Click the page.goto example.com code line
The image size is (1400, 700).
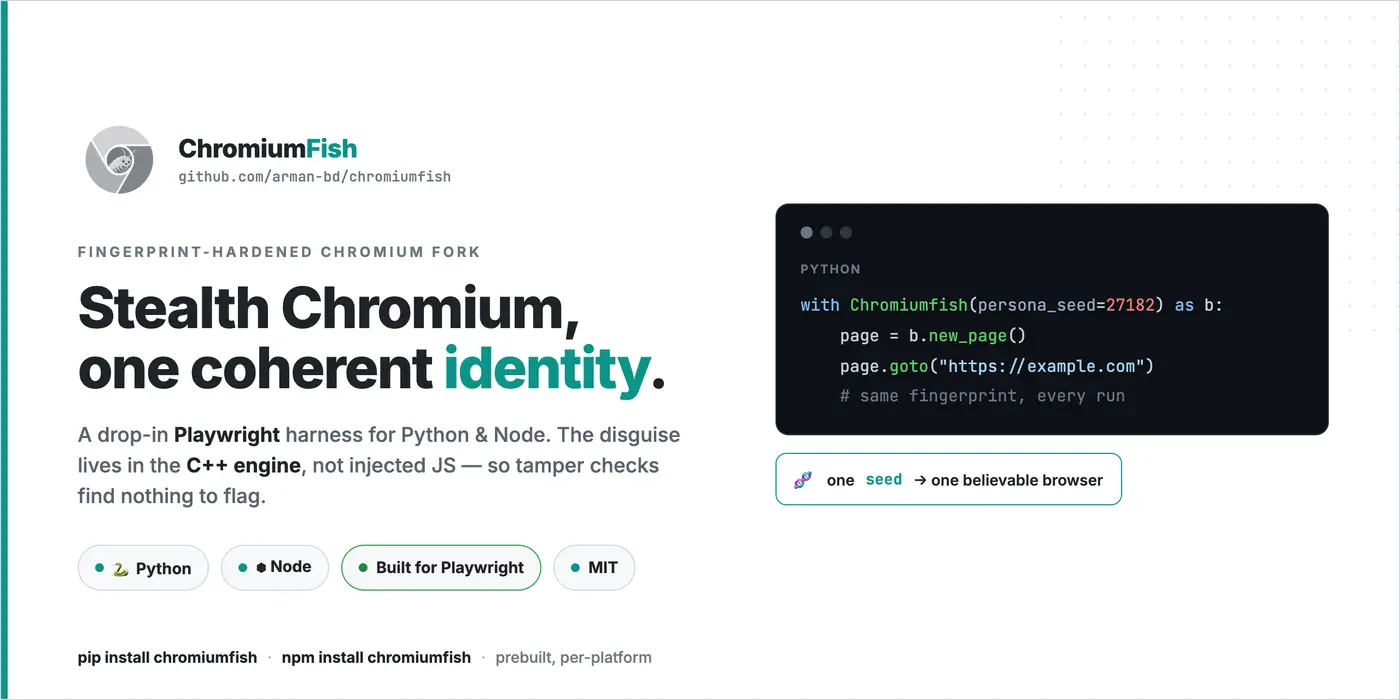(x=997, y=366)
